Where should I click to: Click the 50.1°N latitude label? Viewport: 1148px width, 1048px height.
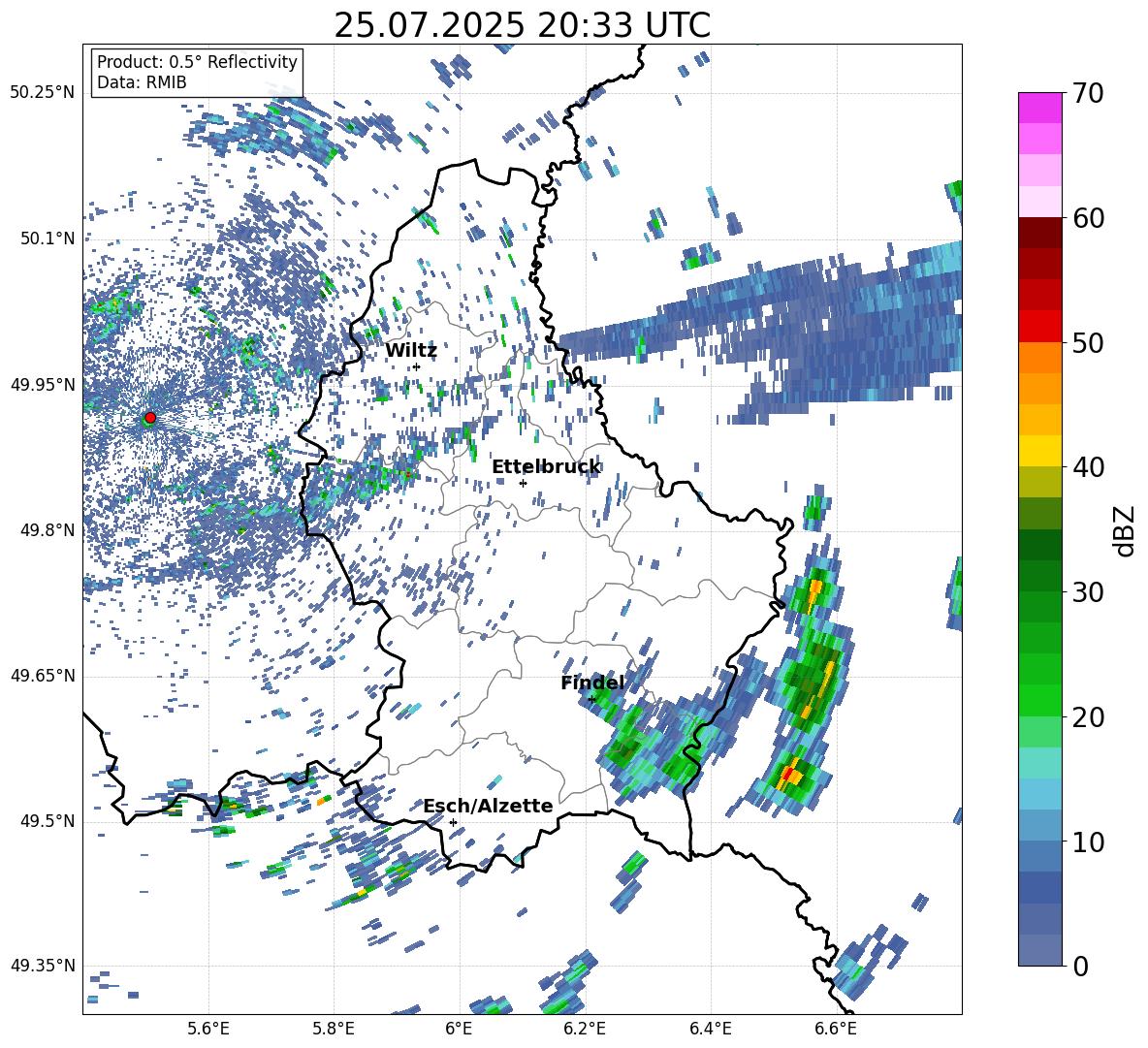[47, 238]
